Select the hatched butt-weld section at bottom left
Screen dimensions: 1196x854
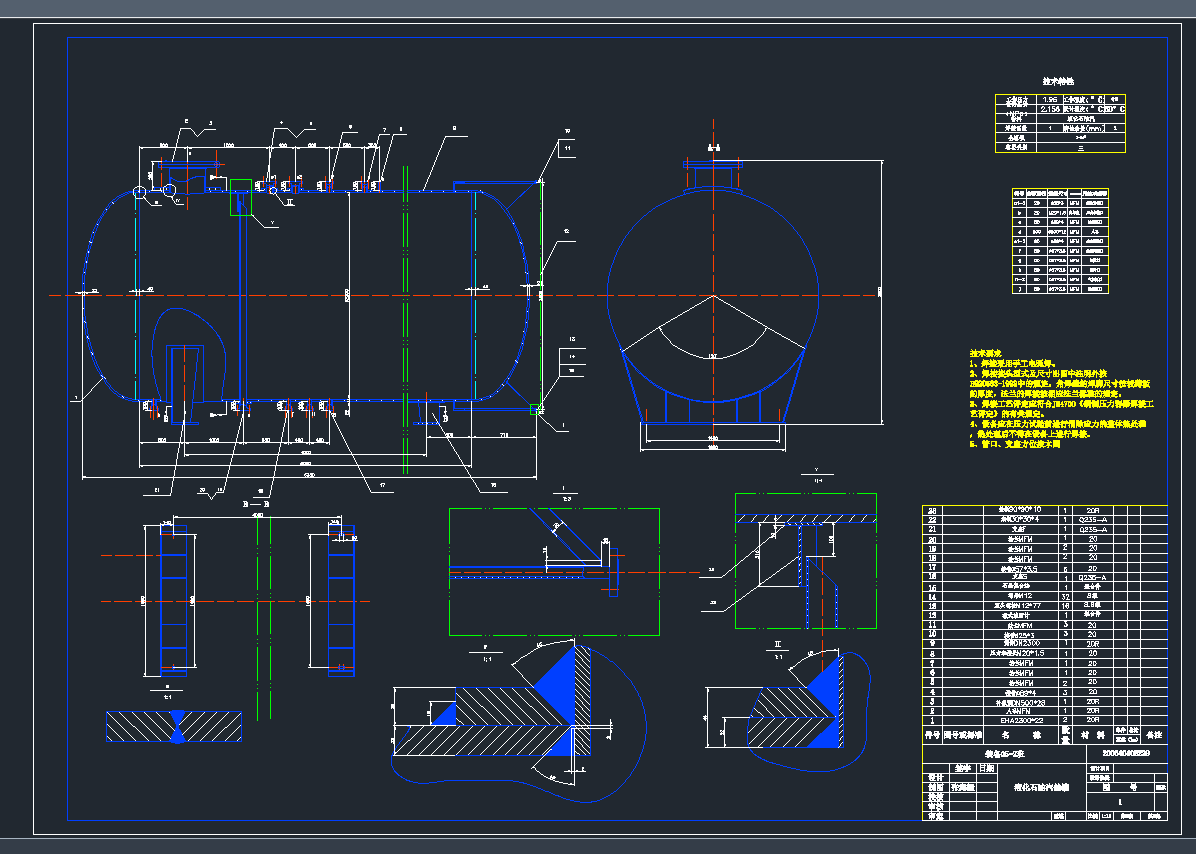coord(174,726)
